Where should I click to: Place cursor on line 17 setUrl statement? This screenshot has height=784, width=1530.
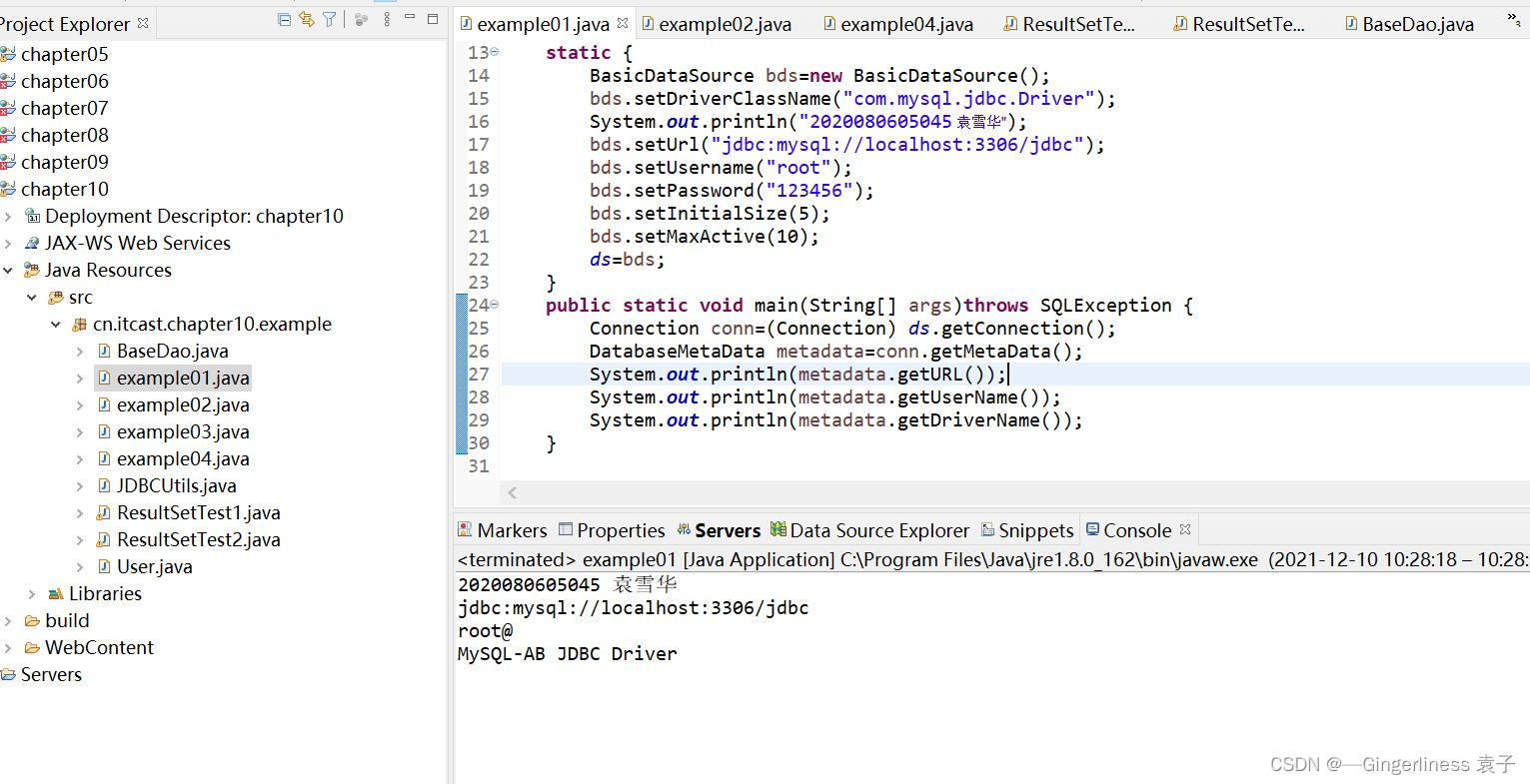pyautogui.click(x=847, y=144)
